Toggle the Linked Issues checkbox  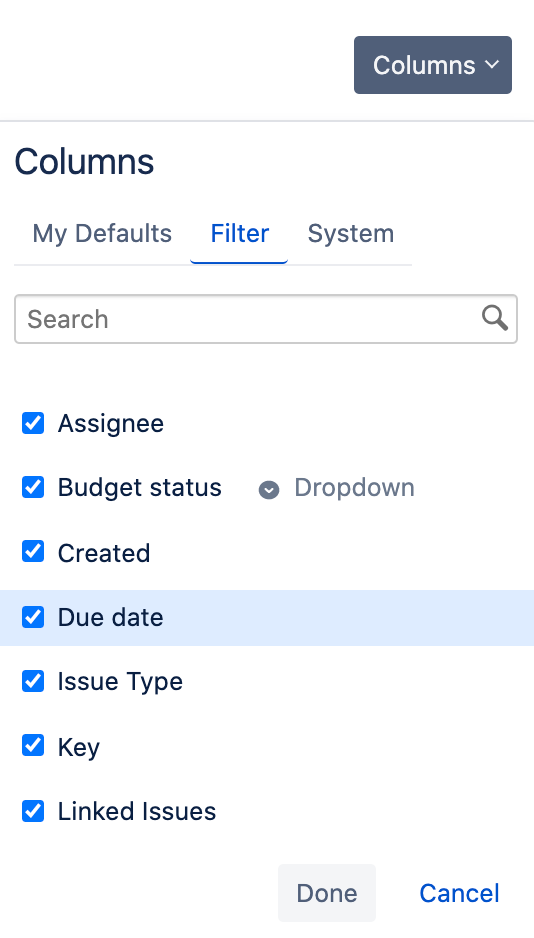point(33,811)
